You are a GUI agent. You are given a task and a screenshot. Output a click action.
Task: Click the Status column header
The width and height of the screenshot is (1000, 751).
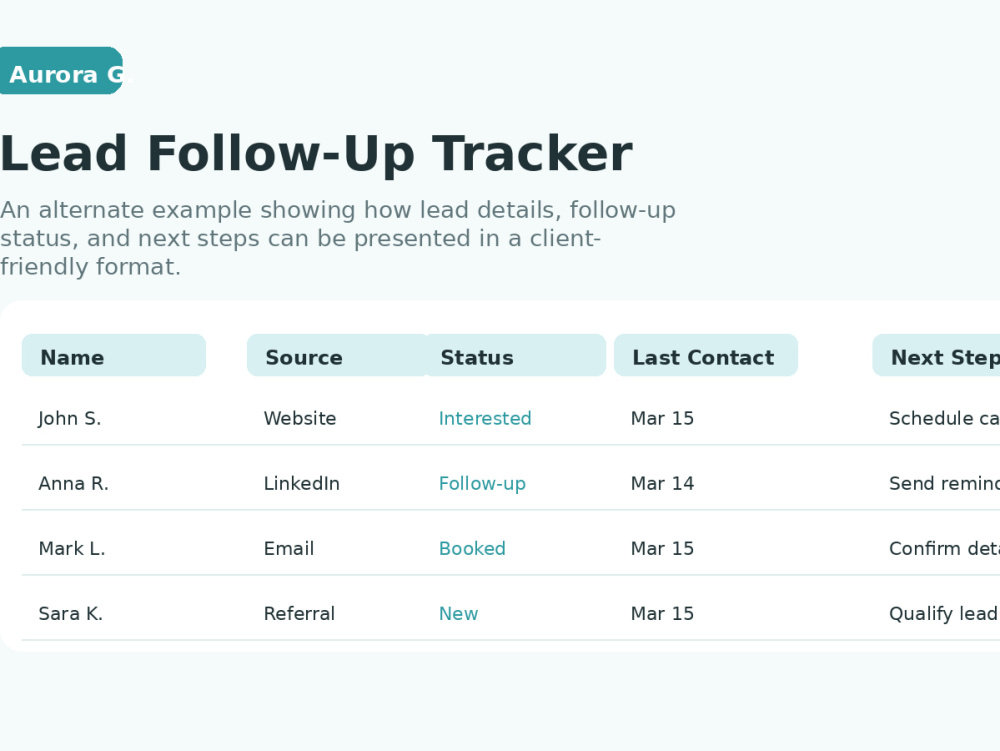tap(514, 355)
